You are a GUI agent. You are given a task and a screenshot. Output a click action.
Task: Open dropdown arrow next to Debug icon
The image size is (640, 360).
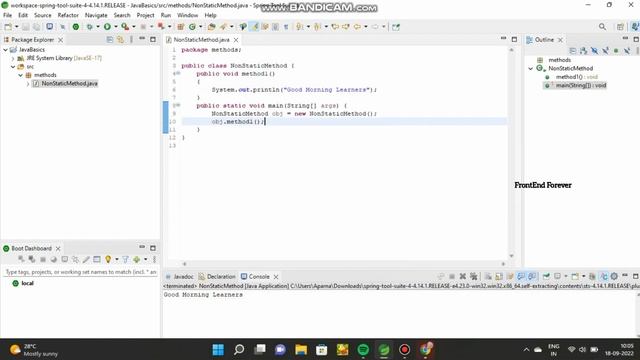pyautogui.click(x=98, y=27)
